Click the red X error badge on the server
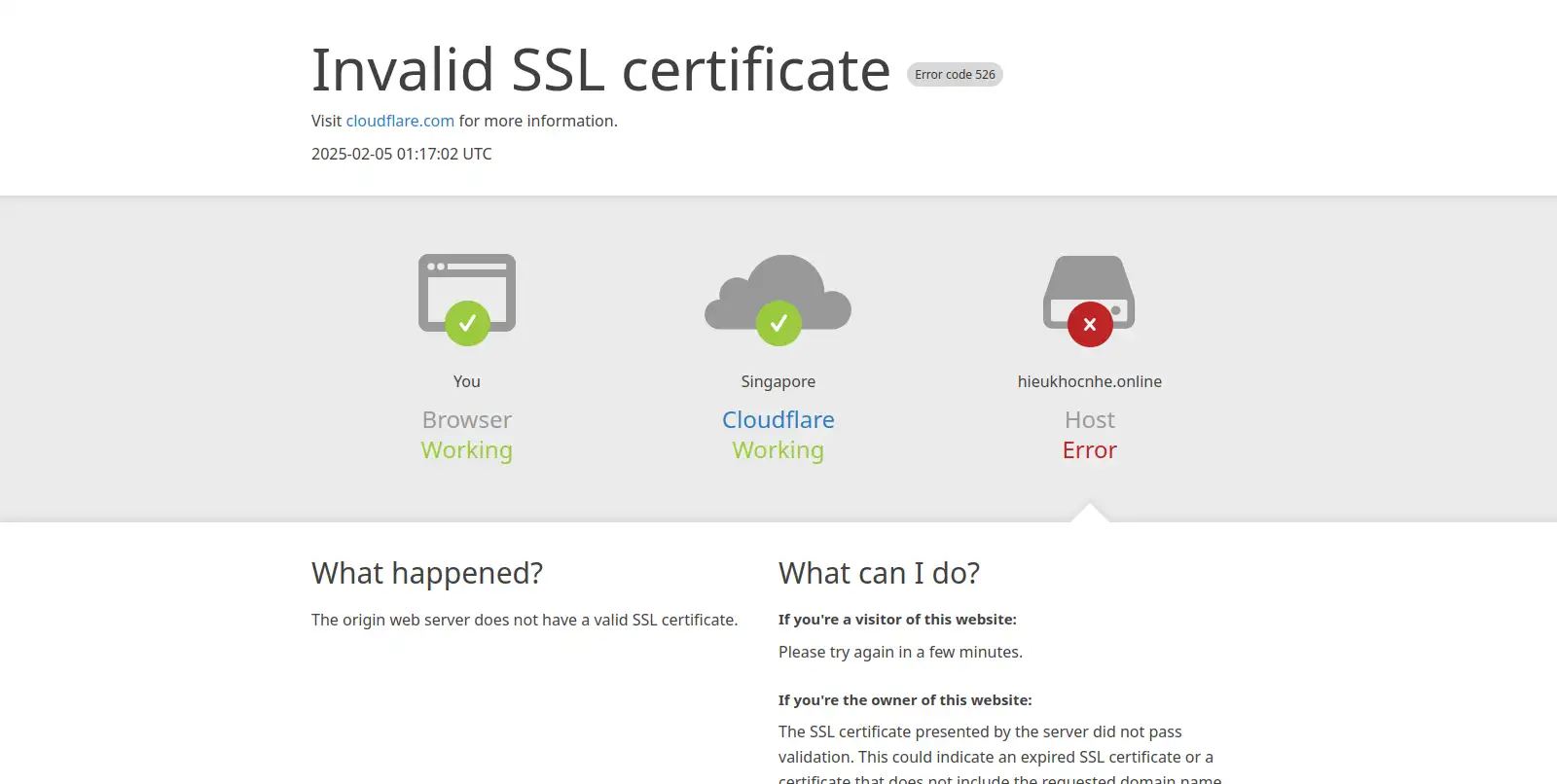1557x784 pixels. click(x=1090, y=324)
